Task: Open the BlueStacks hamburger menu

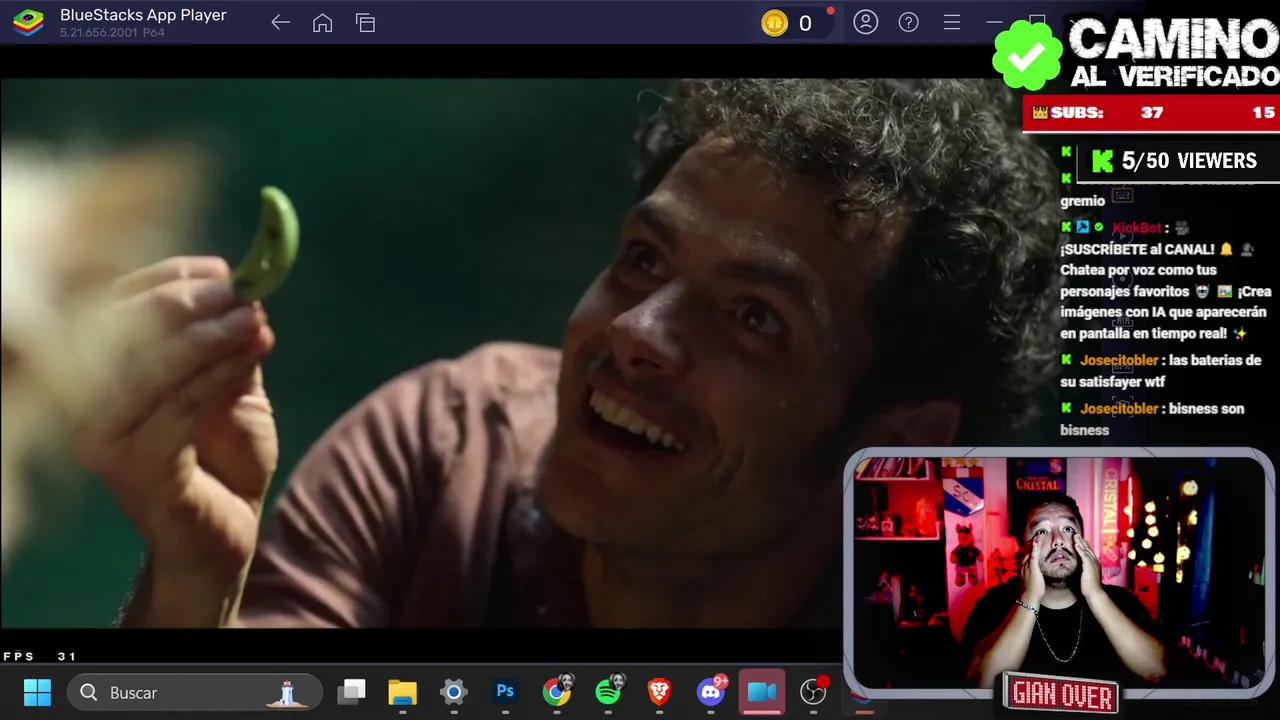Action: (952, 22)
